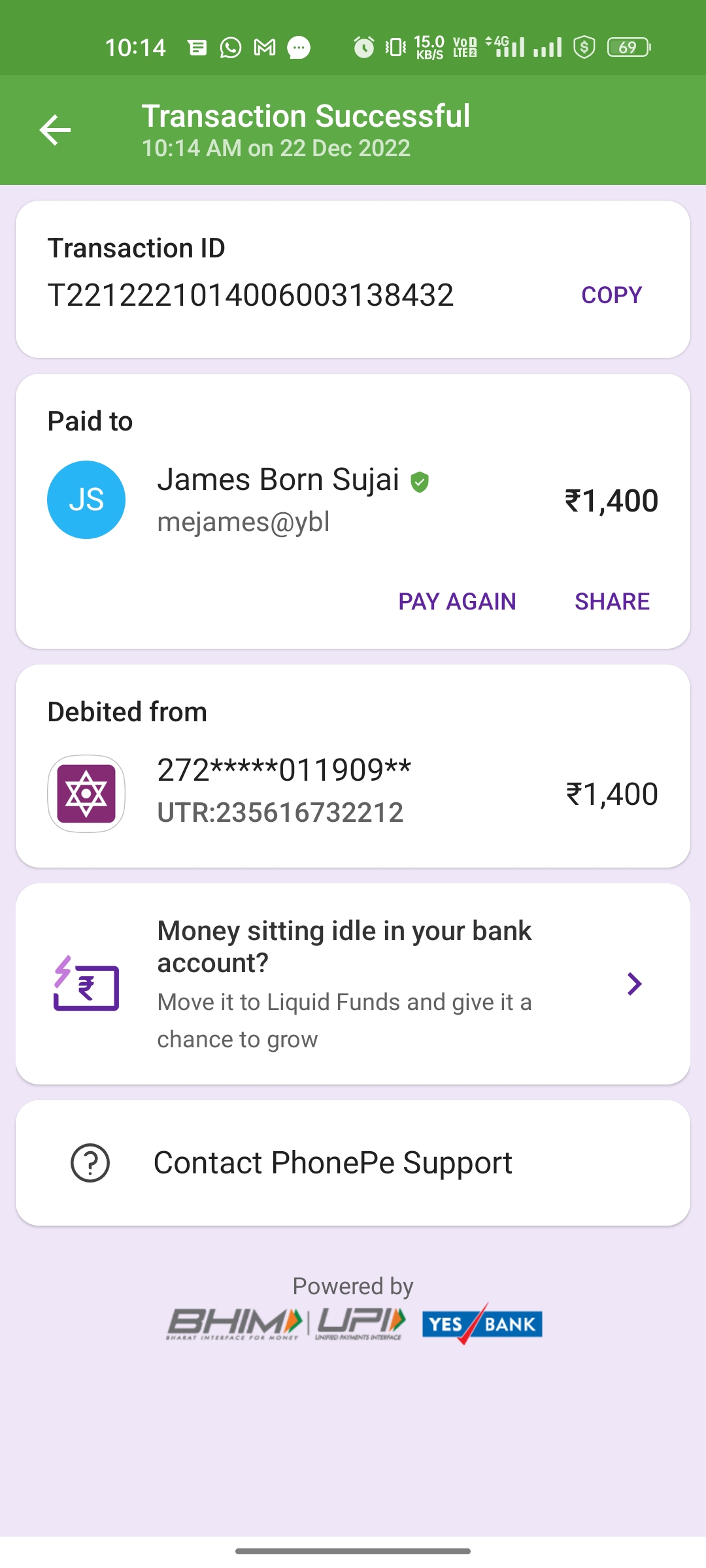The image size is (706, 1568).
Task: Tap the back arrow icon
Action: coord(55,130)
